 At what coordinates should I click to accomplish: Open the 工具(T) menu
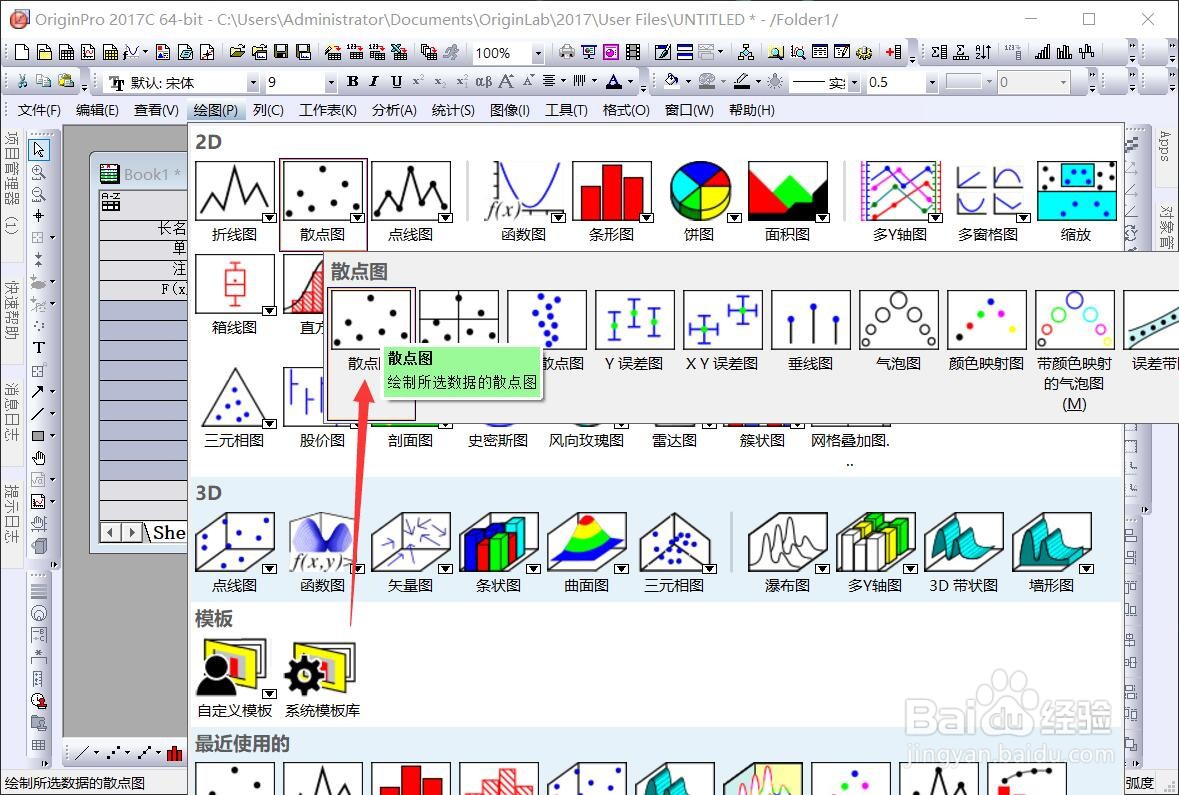point(566,111)
